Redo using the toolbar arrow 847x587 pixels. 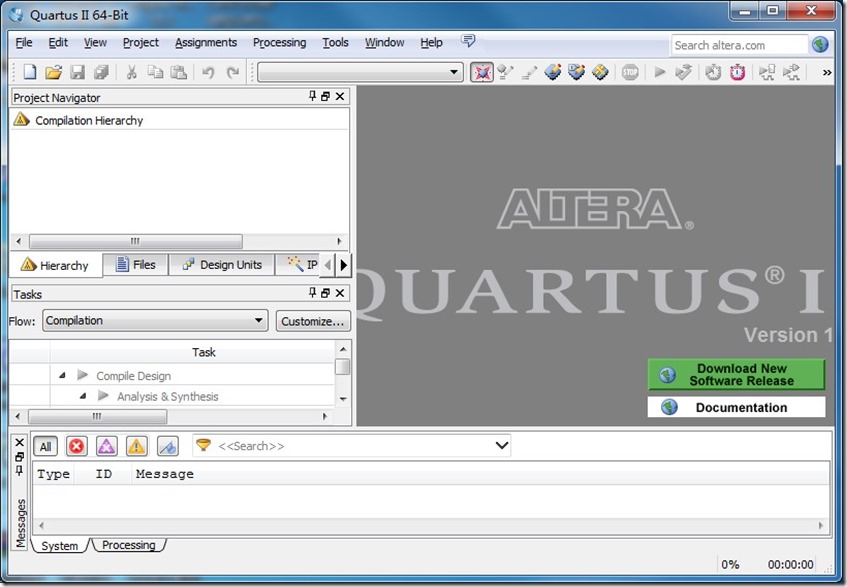(232, 72)
